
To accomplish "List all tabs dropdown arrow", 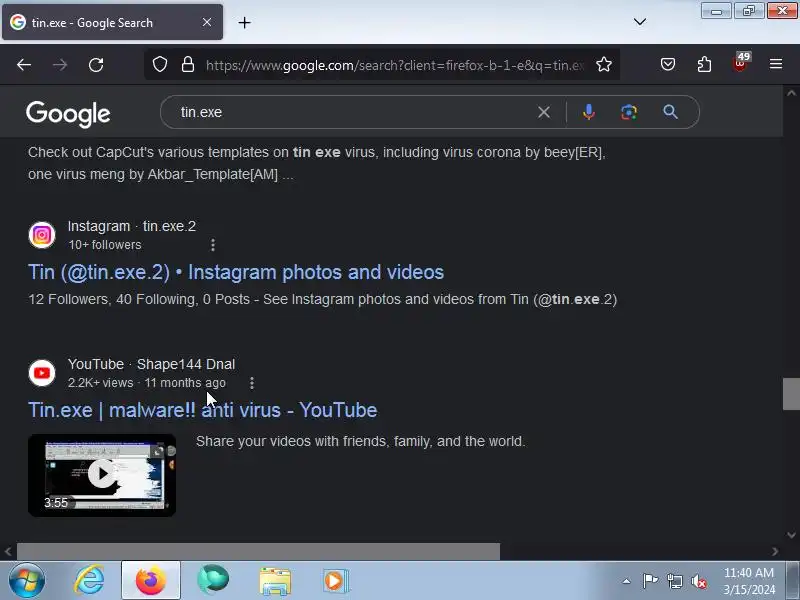I will [x=640, y=22].
